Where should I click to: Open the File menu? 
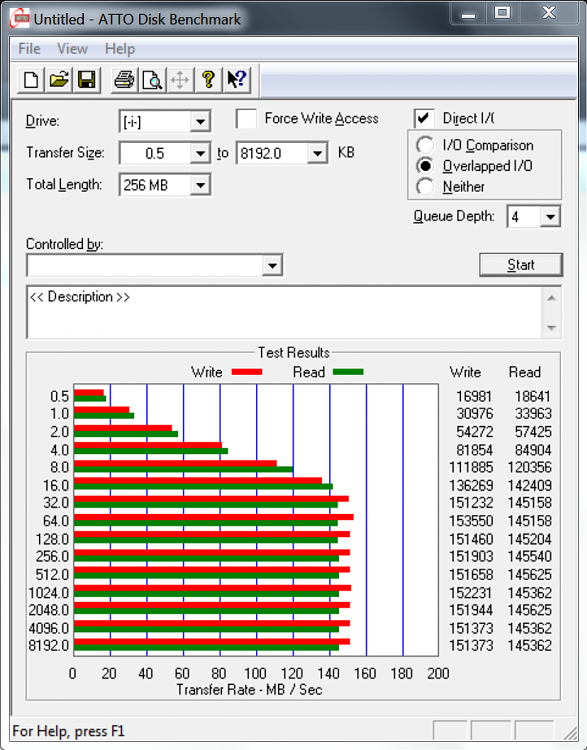pyautogui.click(x=29, y=49)
